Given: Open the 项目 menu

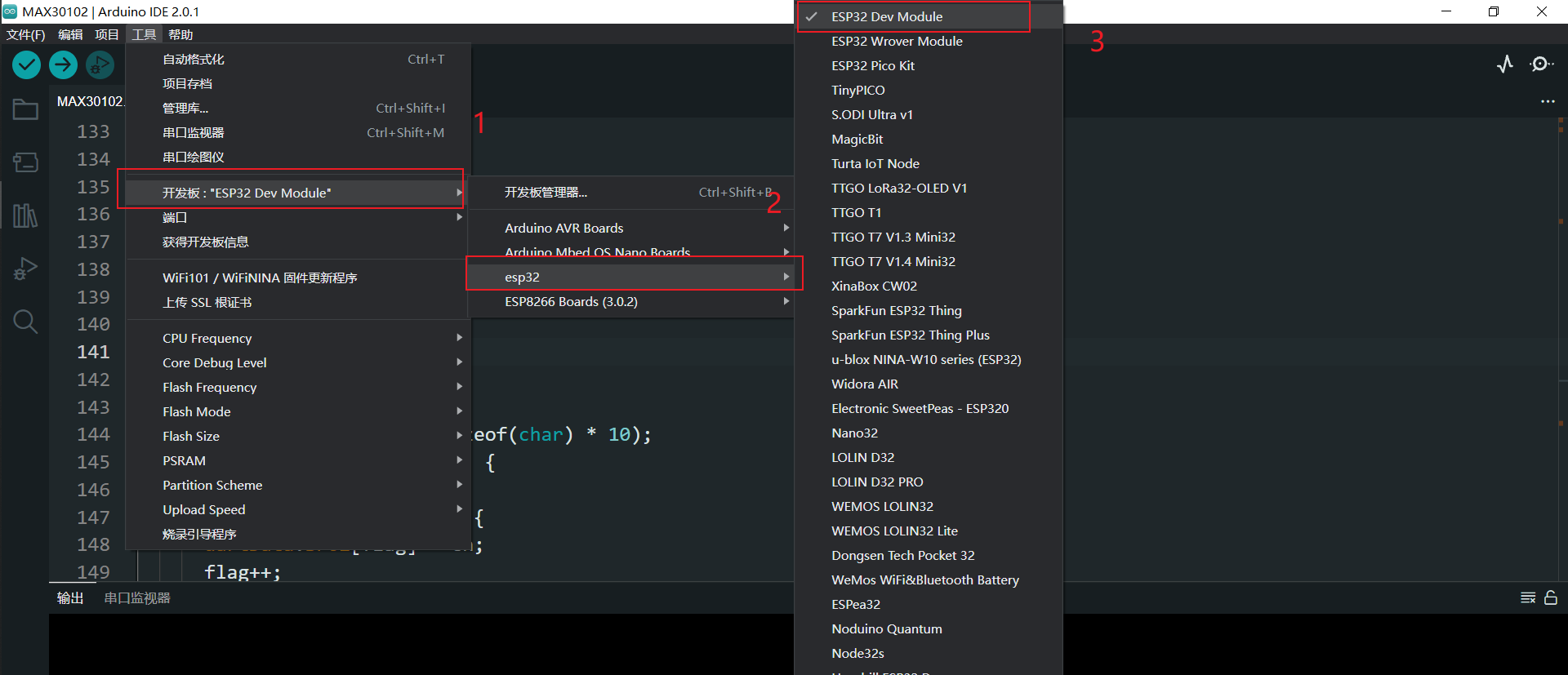Looking at the screenshot, I should pos(106,34).
